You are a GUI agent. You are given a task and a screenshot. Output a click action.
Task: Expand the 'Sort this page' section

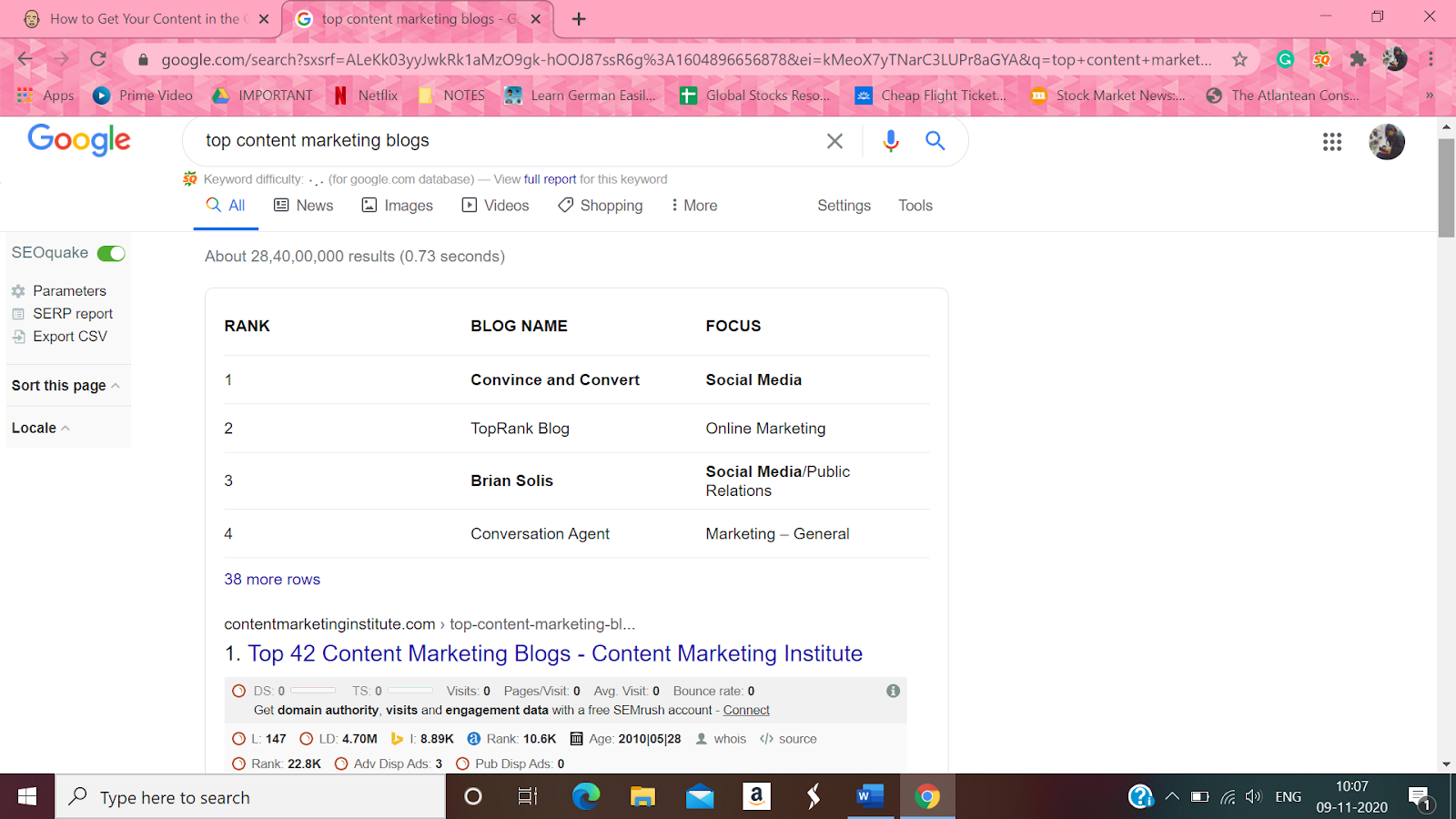tap(66, 385)
